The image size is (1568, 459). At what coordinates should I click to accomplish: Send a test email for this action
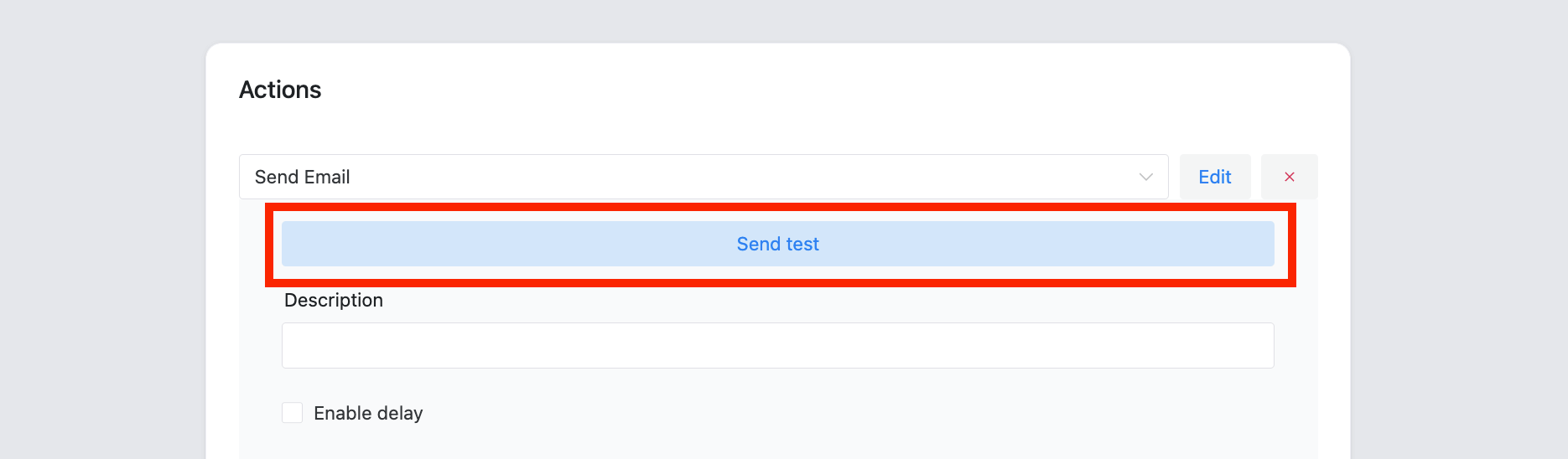777,244
